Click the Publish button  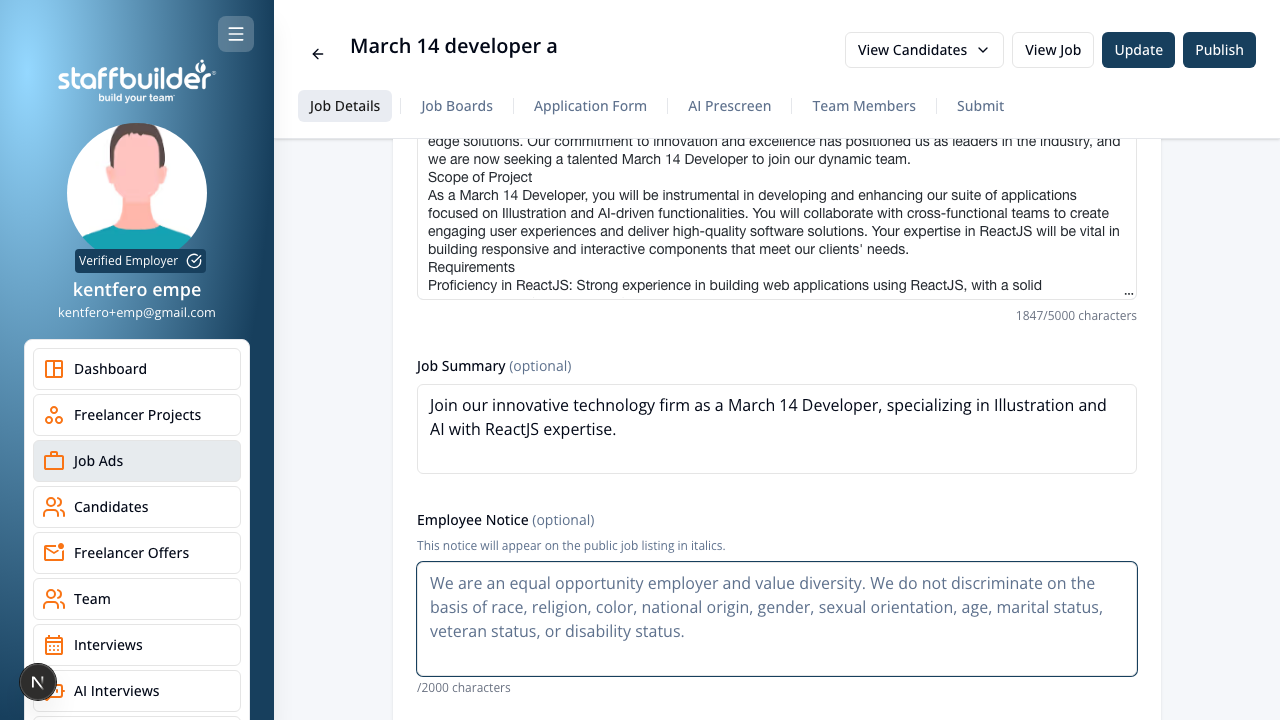point(1219,50)
